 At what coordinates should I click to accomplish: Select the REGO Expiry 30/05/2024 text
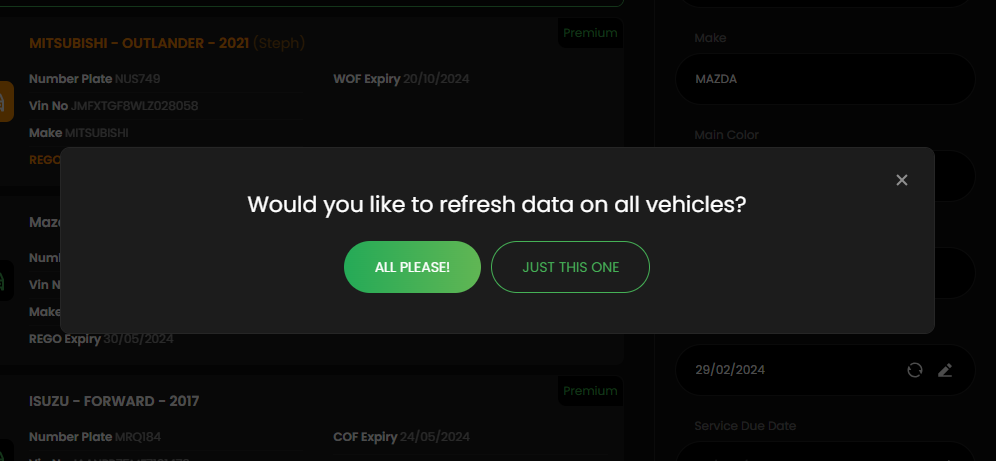click(101, 339)
